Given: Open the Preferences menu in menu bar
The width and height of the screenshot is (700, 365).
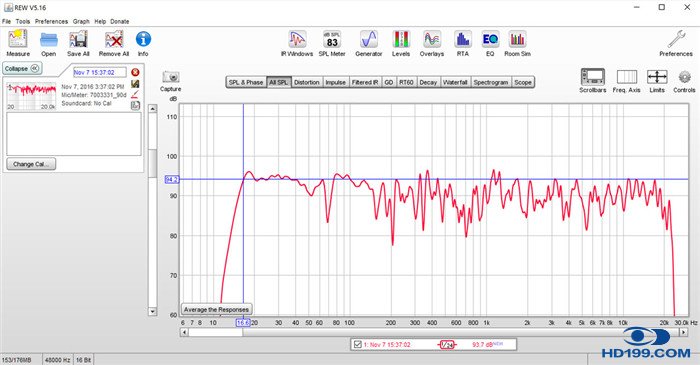Looking at the screenshot, I should [x=51, y=21].
